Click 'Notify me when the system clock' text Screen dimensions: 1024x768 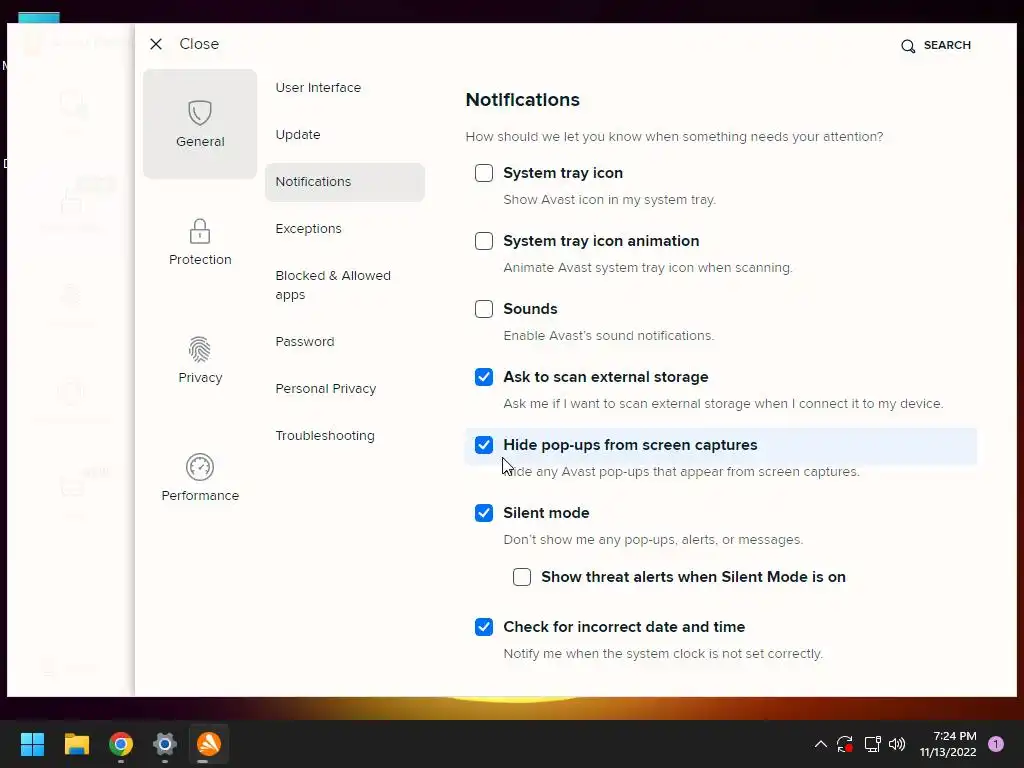pyautogui.click(x=663, y=654)
